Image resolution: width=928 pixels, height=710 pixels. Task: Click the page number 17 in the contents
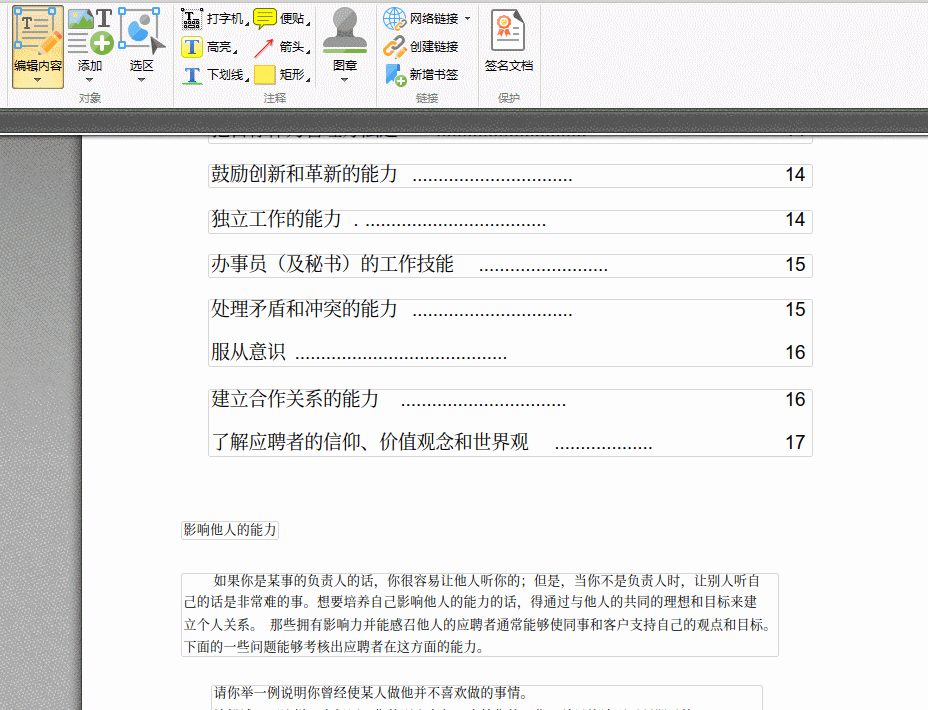coord(795,441)
